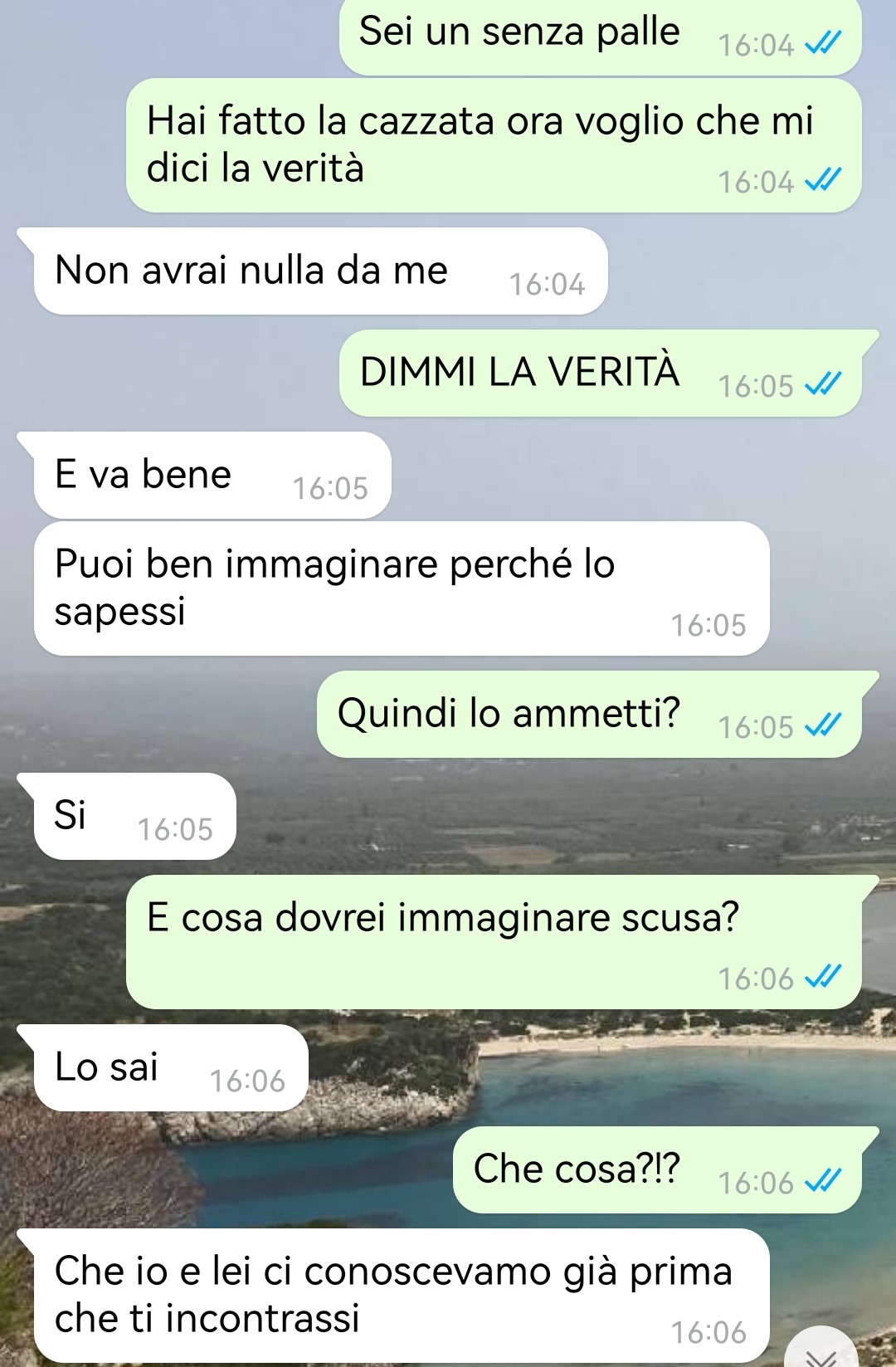This screenshot has width=896, height=1367.
Task: Tap the 16:06 timestamp on 'Lo sai'
Action: 247,1081
